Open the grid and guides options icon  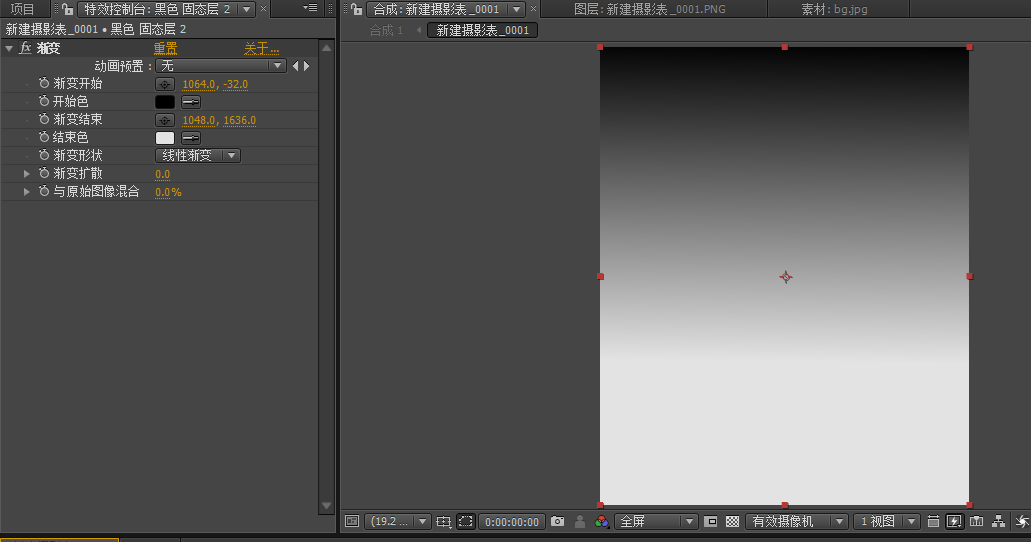click(x=444, y=522)
